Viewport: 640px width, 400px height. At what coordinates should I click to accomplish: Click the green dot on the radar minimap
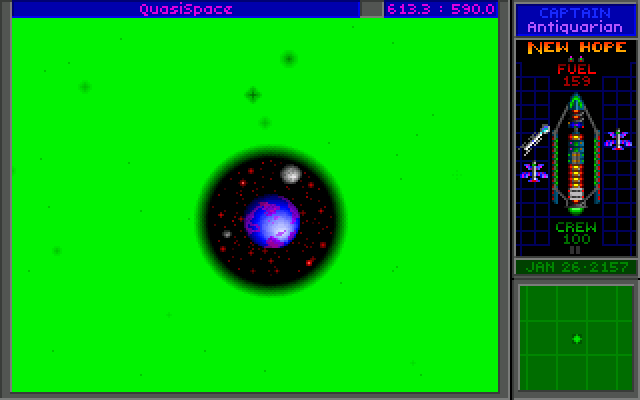click(x=576, y=339)
